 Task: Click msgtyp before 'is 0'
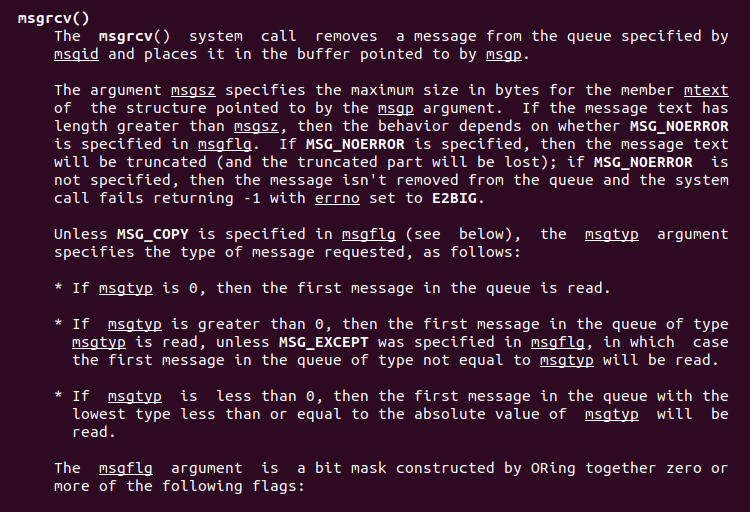(x=126, y=289)
